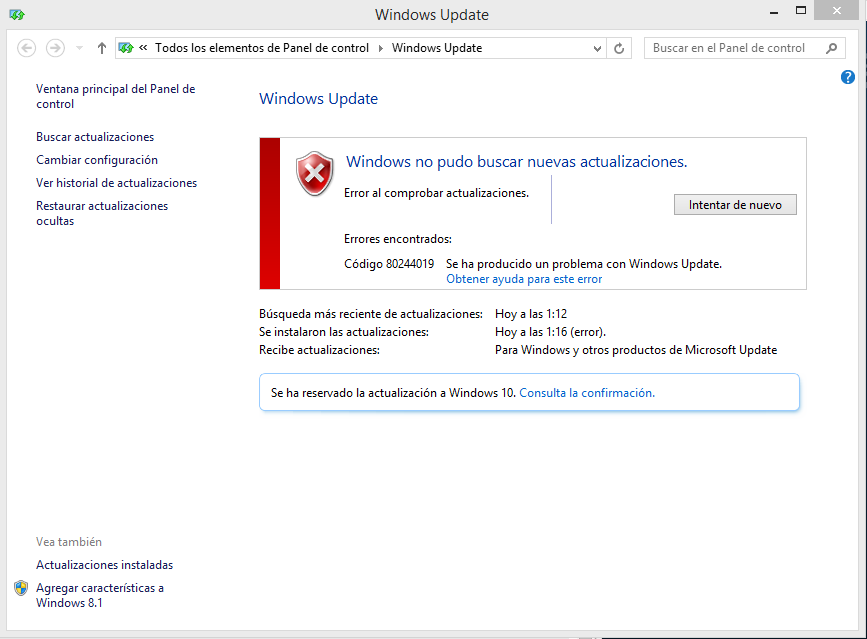
Task: Expand hidden breadcrumb chevrons in address bar
Action: [x=143, y=48]
